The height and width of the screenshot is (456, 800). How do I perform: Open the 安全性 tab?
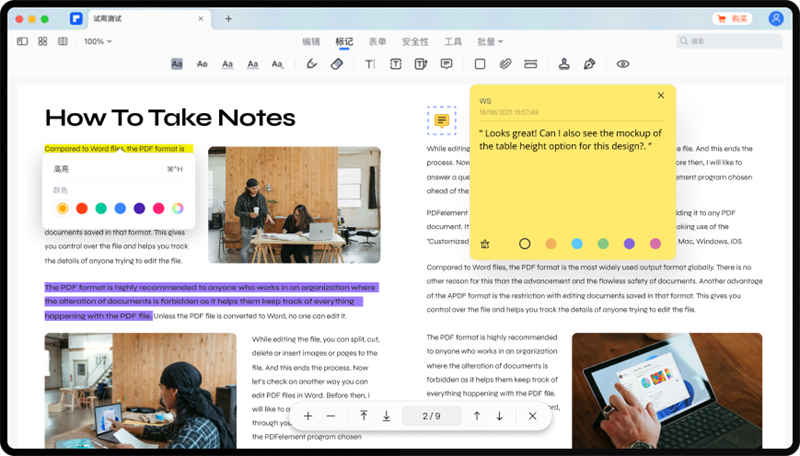415,41
